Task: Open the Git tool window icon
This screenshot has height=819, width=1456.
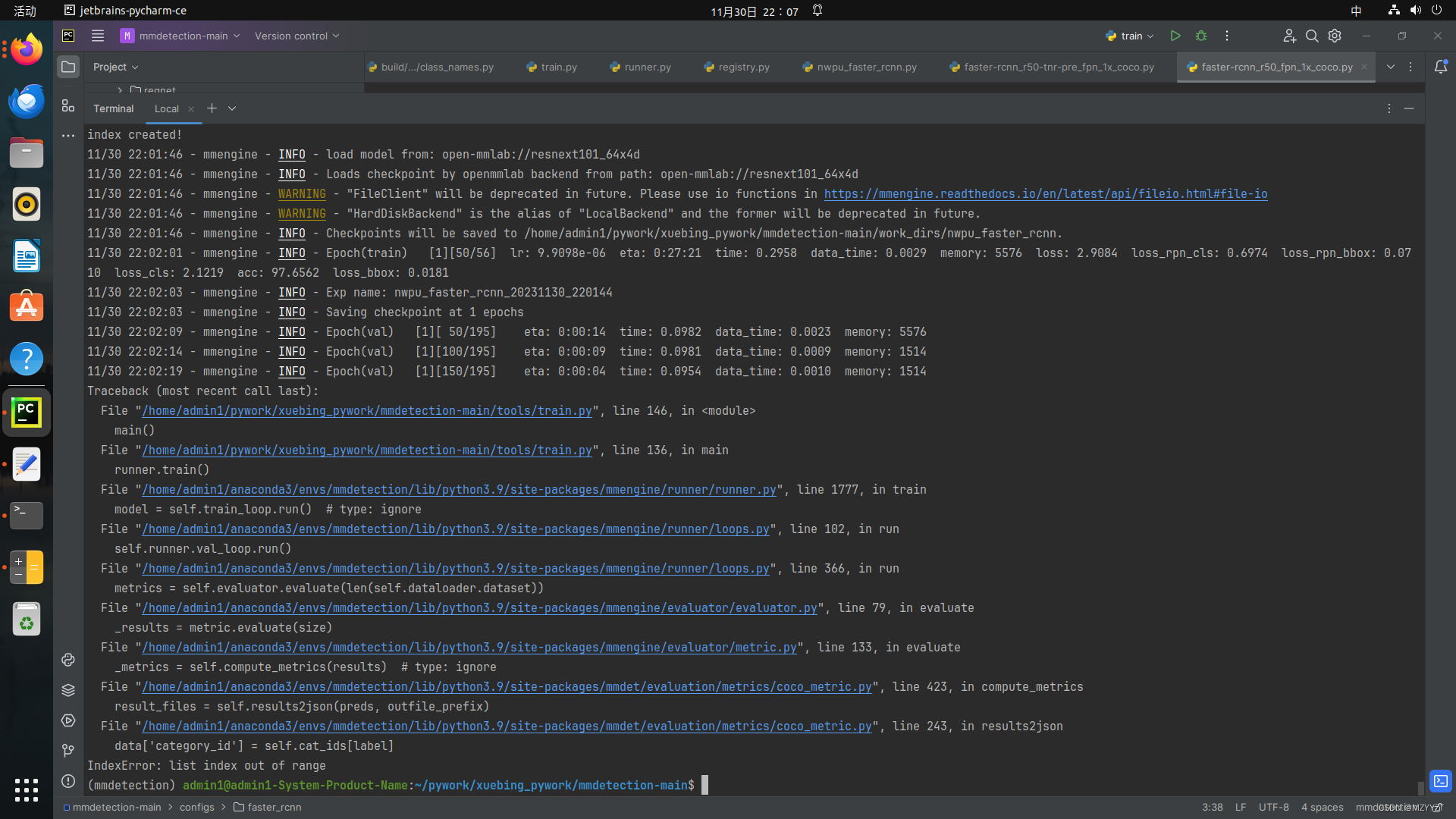Action: pos(68,751)
